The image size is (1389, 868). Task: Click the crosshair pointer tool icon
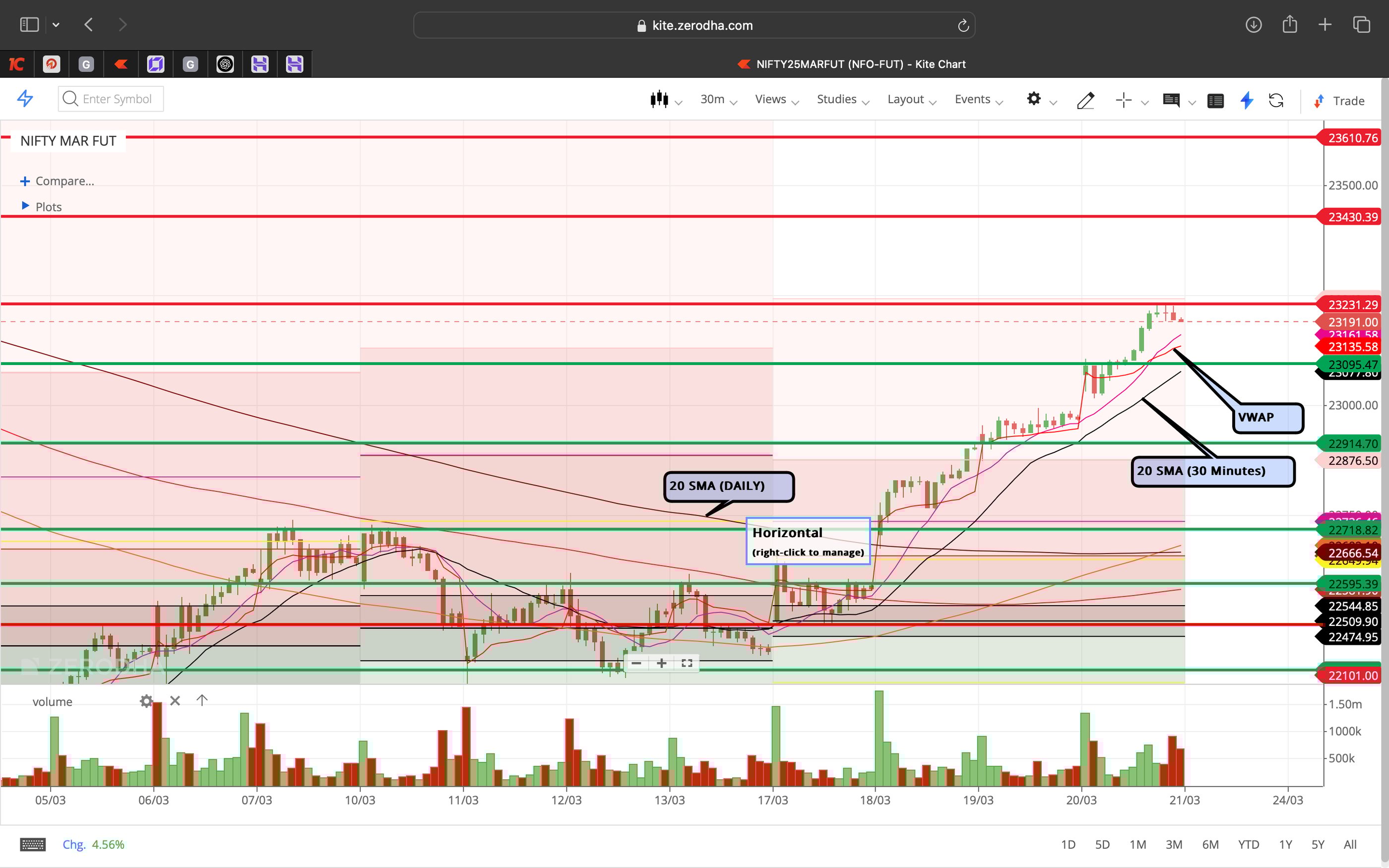click(1123, 100)
